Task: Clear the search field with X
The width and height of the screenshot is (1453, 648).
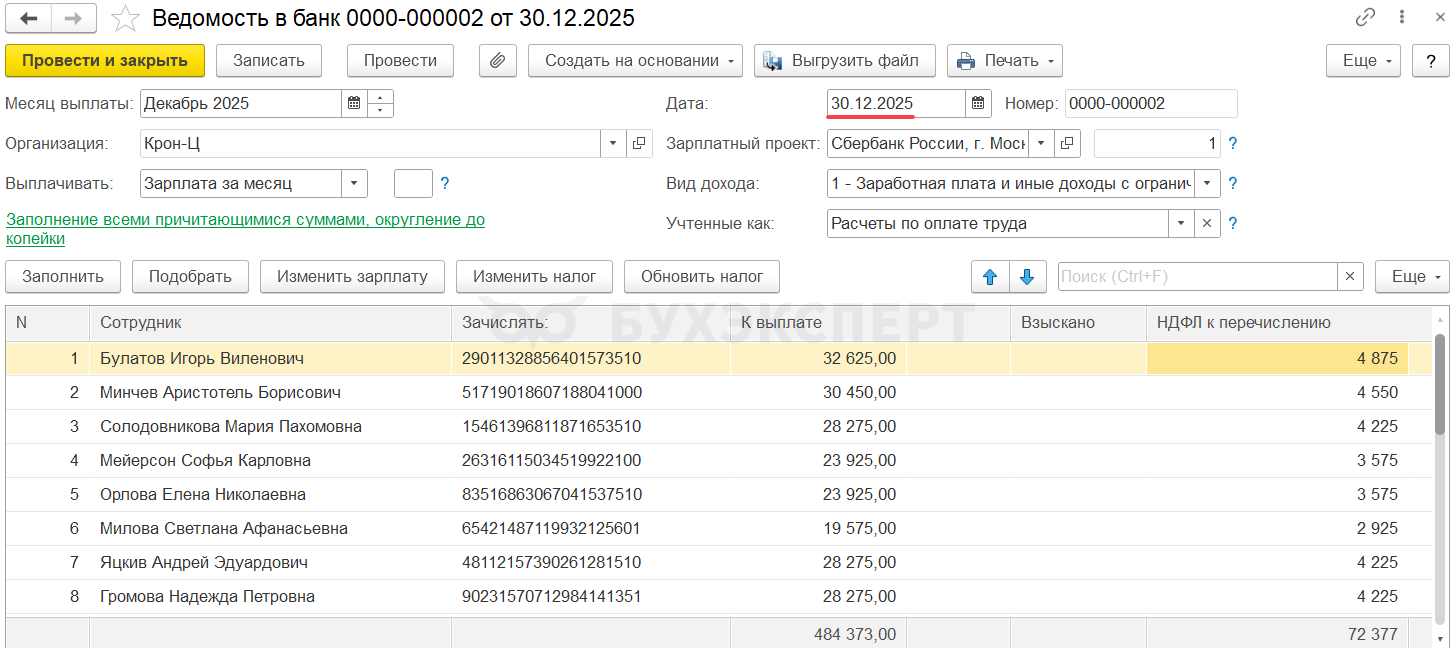Action: click(x=1350, y=276)
